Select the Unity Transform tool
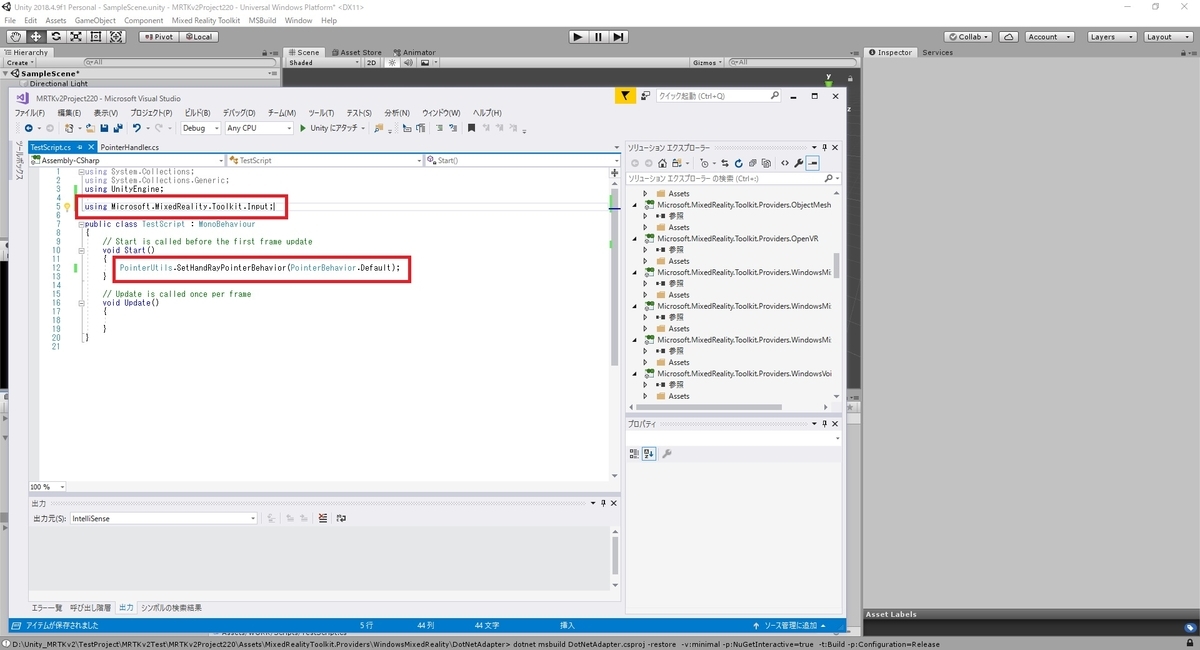This screenshot has height=650, width=1200. point(116,37)
